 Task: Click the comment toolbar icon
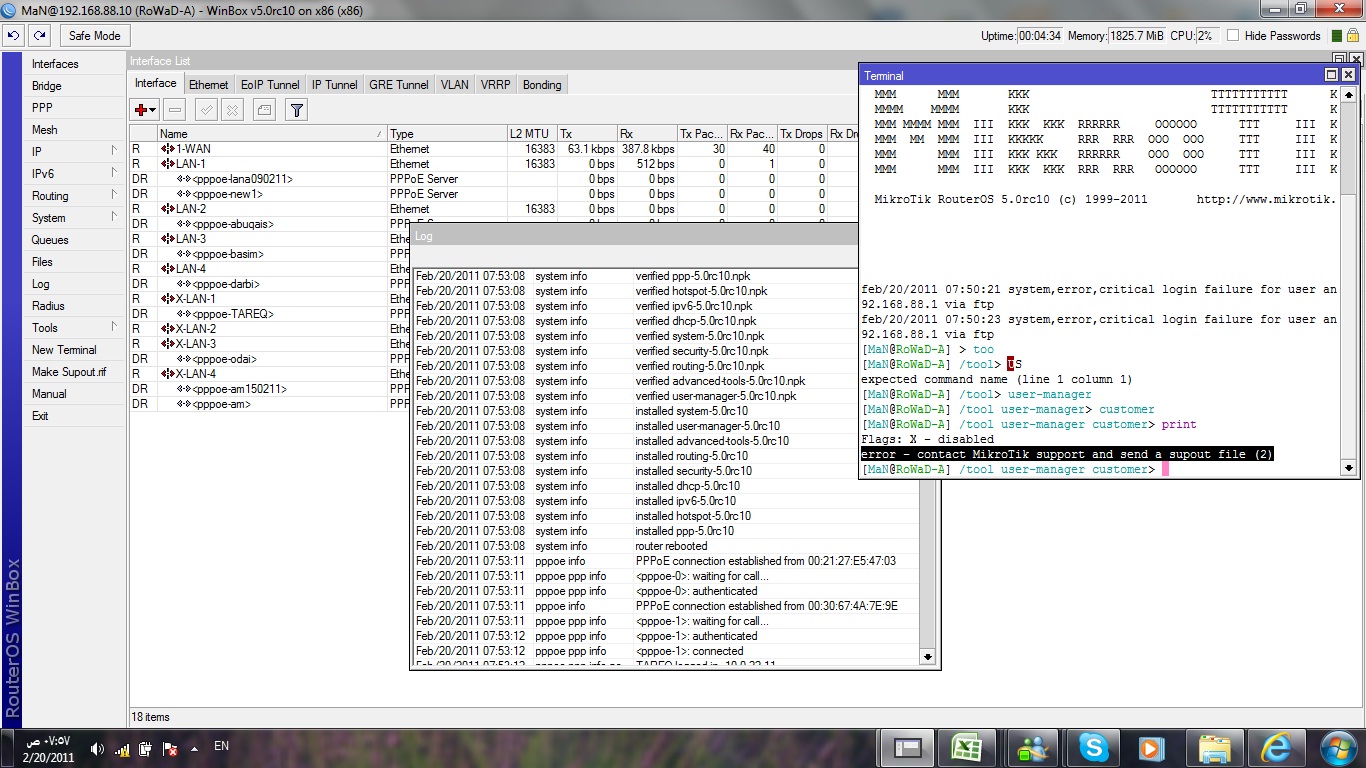[x=264, y=110]
